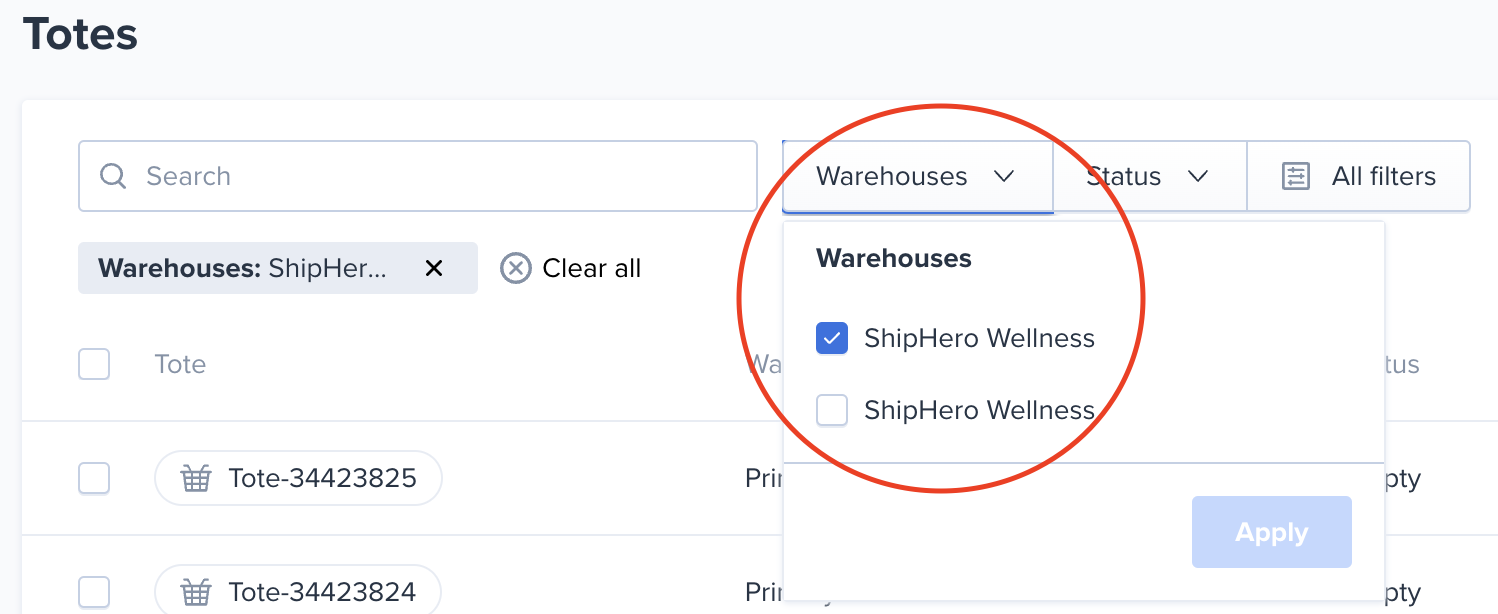Image resolution: width=1498 pixels, height=614 pixels.
Task: Open the Tote-34423824 tote link
Action: click(x=298, y=592)
